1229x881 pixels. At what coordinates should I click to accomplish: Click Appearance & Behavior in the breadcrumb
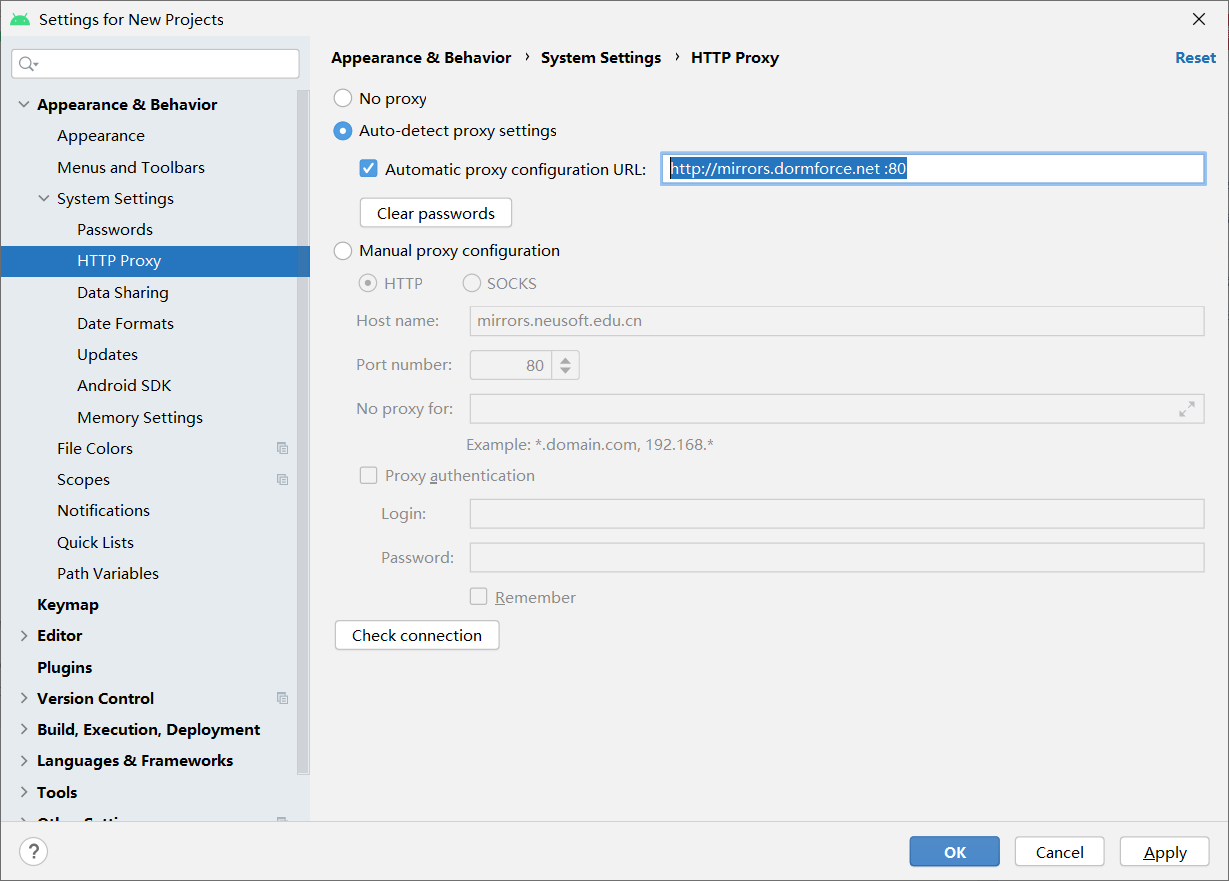tap(421, 58)
